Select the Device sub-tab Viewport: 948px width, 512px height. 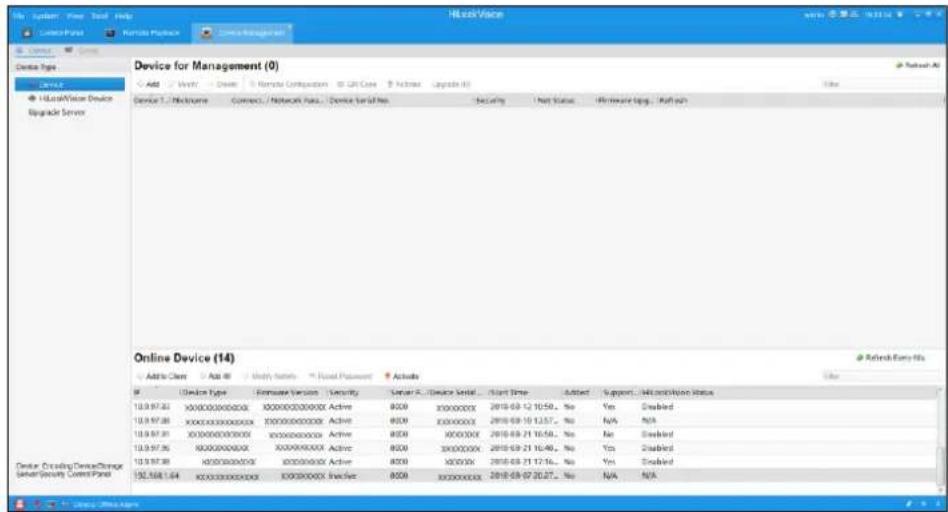pyautogui.click(x=34, y=51)
